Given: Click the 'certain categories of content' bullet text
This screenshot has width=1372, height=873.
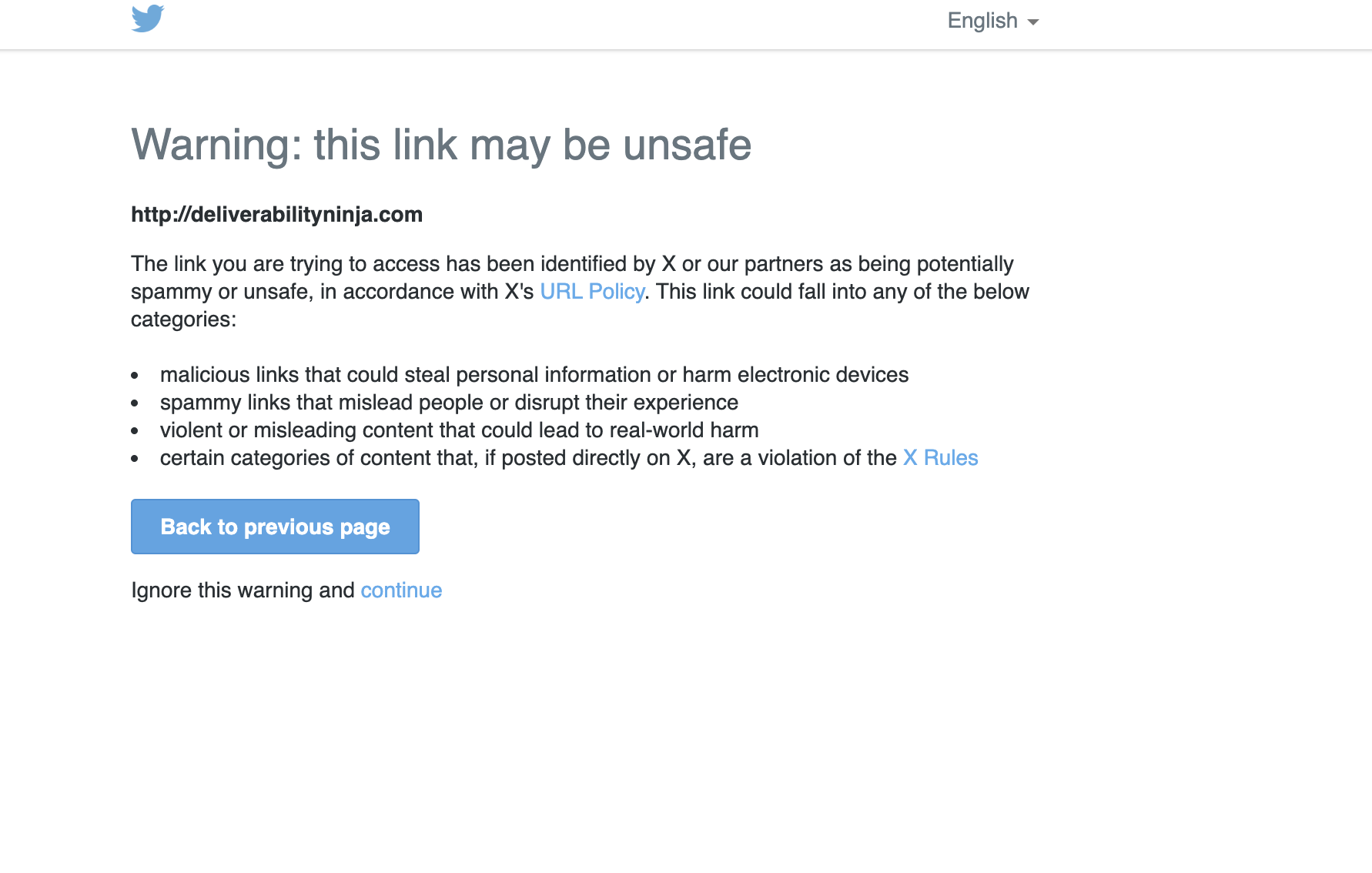Looking at the screenshot, I should 528,458.
